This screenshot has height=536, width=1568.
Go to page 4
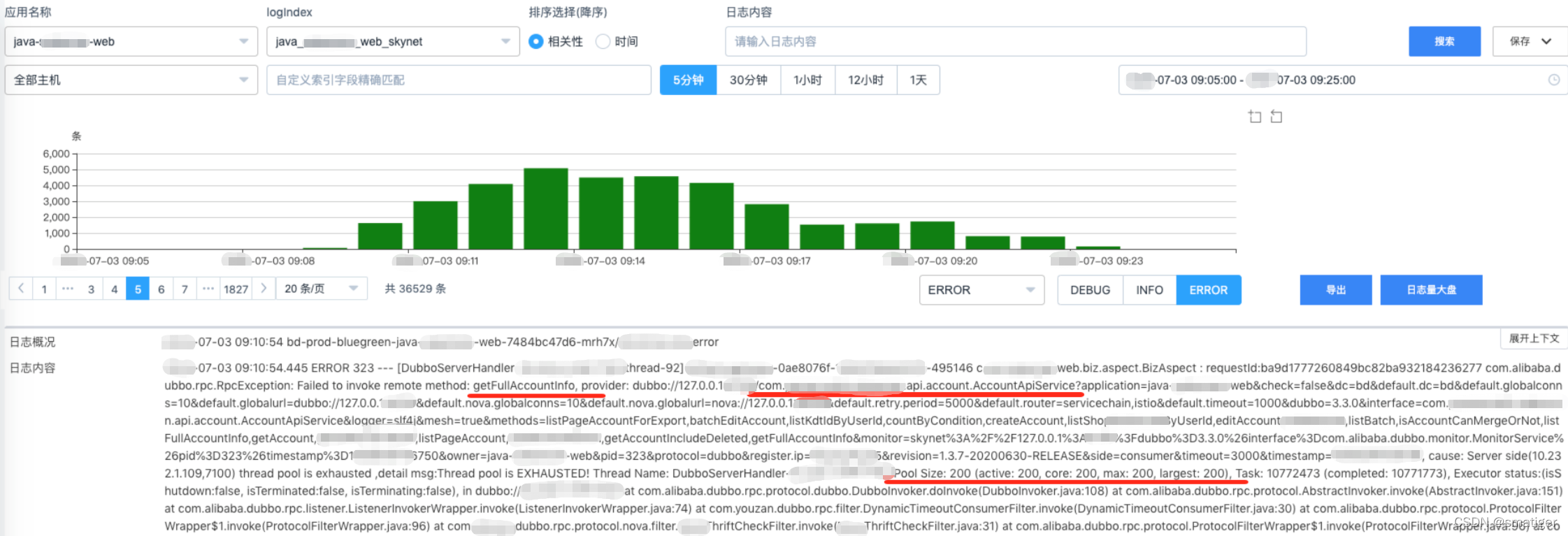click(x=115, y=289)
